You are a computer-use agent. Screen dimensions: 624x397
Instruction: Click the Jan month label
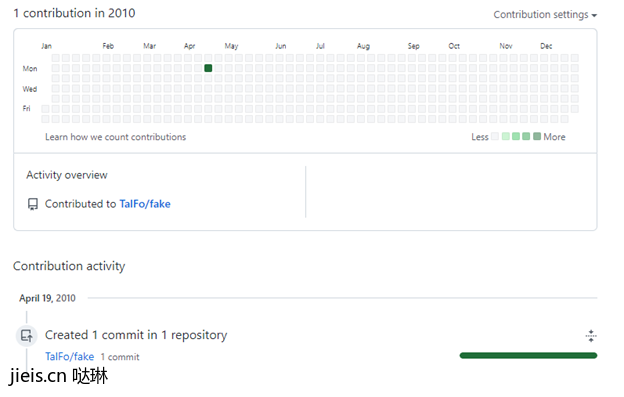click(x=46, y=46)
